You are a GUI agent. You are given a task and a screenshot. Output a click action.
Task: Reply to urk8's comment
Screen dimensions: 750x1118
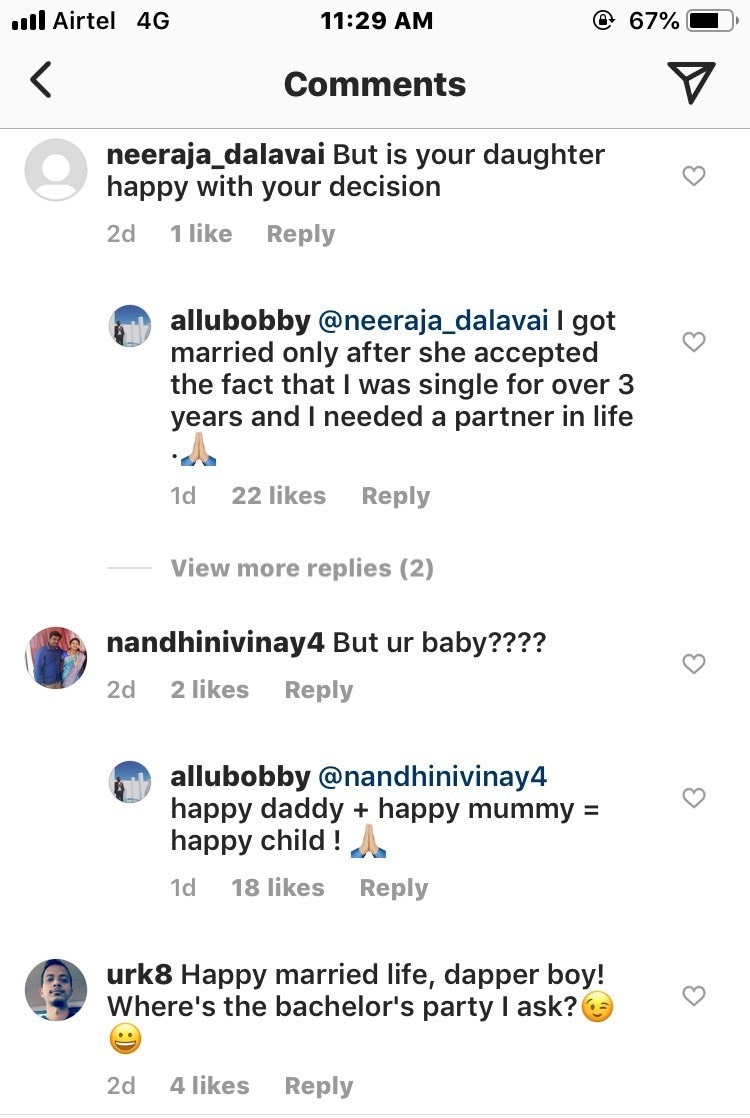318,1086
